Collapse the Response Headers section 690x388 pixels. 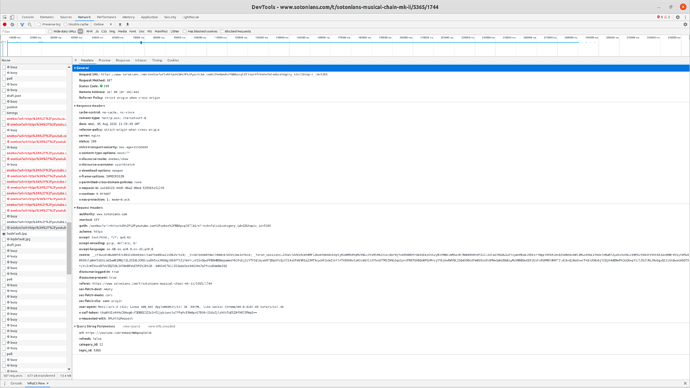click(x=90, y=106)
